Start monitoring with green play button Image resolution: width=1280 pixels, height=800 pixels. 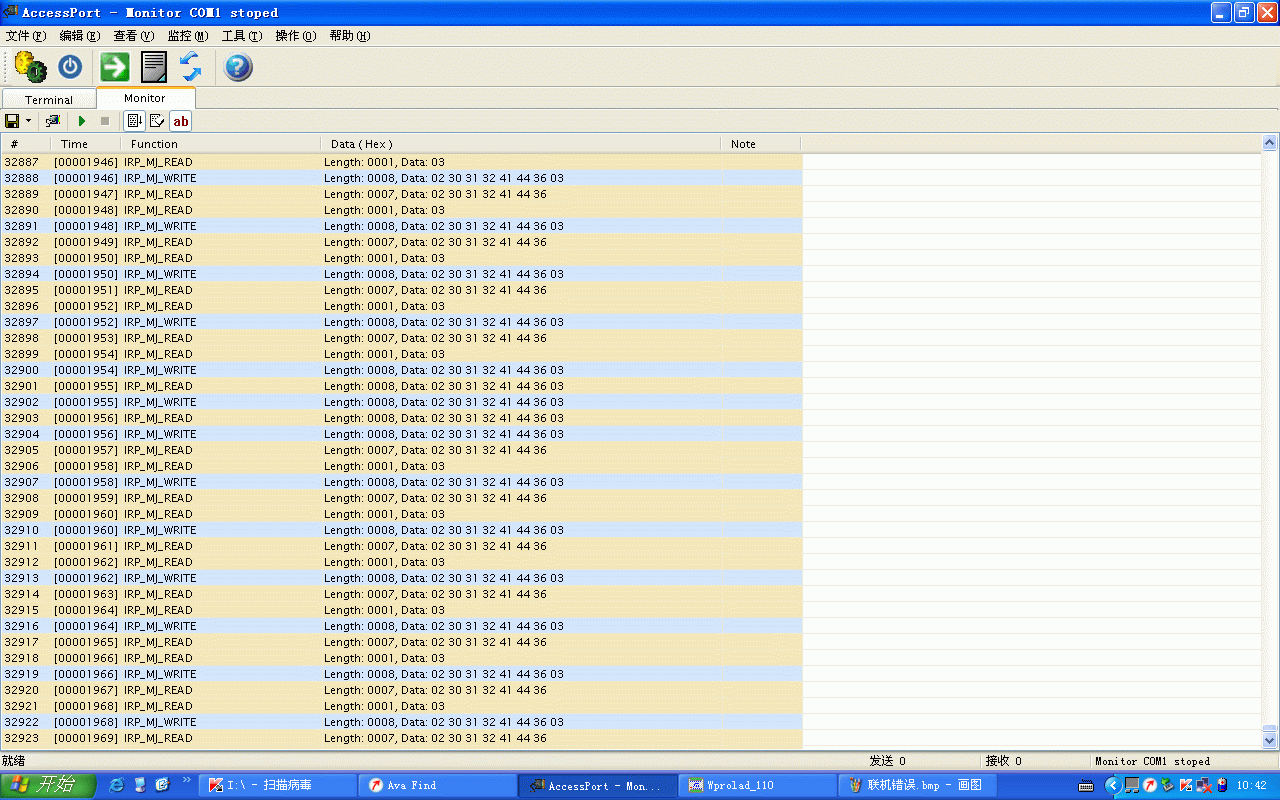(x=82, y=121)
